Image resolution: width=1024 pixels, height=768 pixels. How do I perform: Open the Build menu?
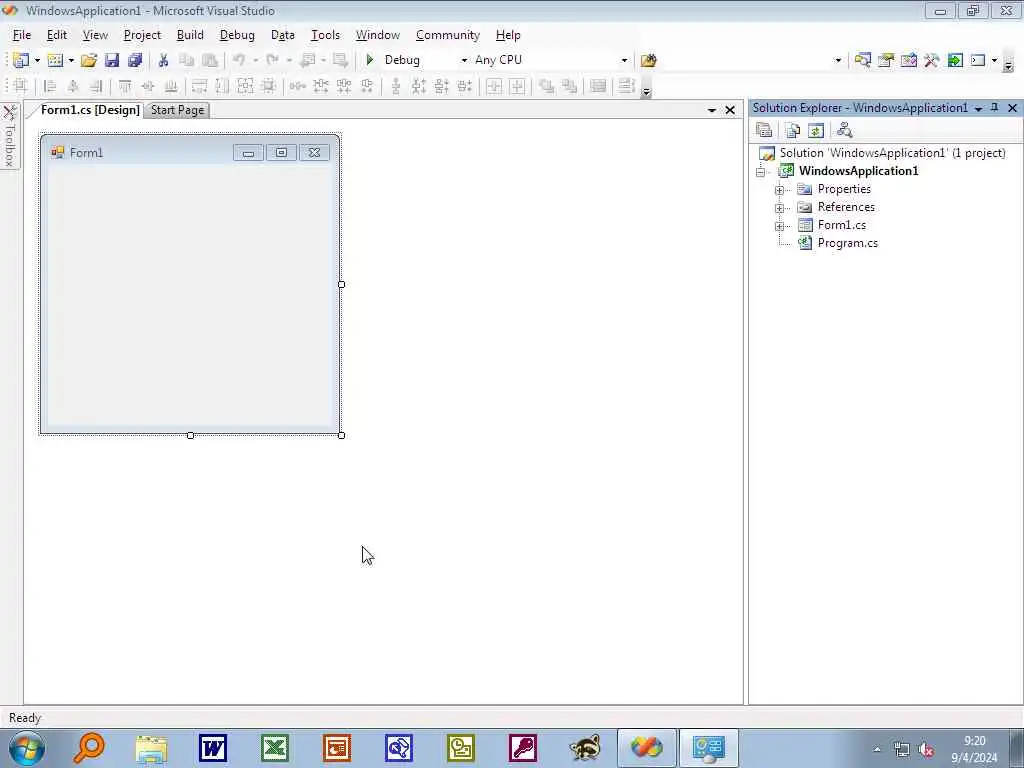point(190,35)
